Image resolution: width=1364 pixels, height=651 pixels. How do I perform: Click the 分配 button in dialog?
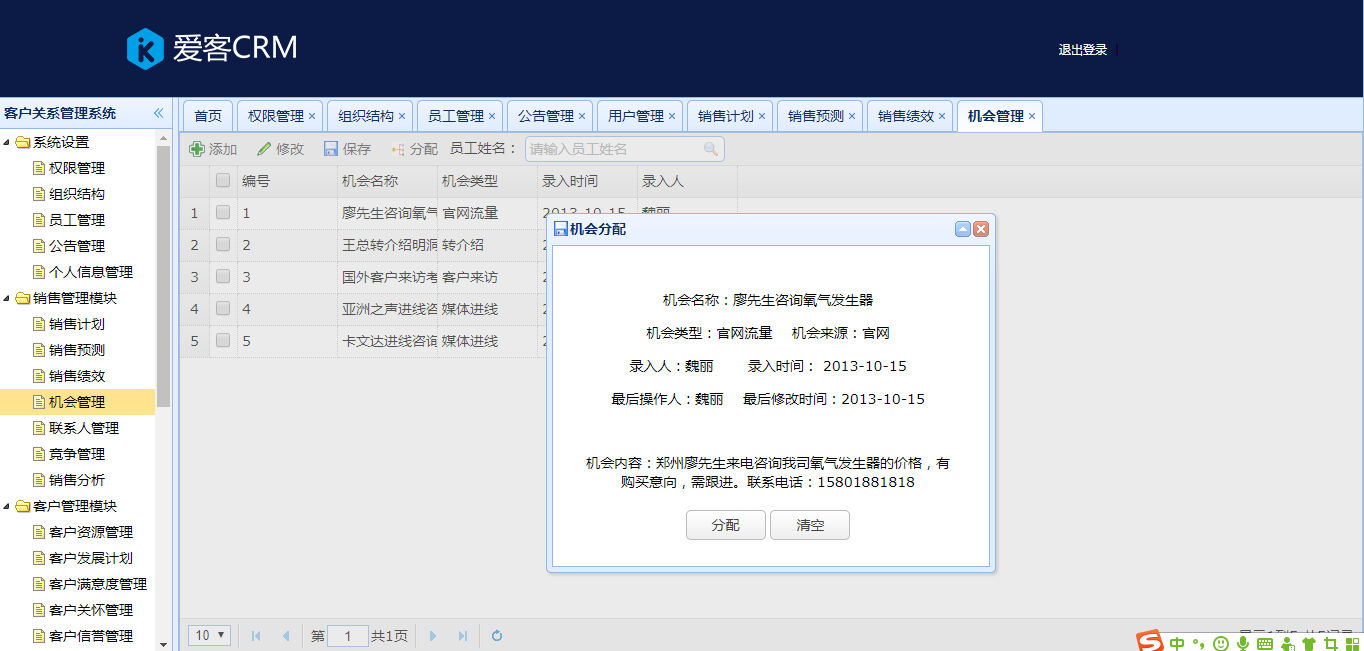click(725, 525)
